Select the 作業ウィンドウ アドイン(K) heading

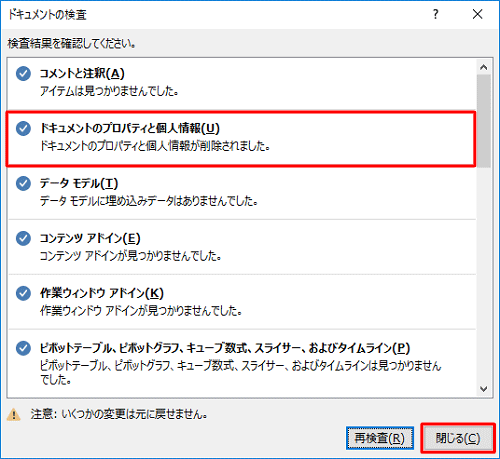tap(102, 293)
